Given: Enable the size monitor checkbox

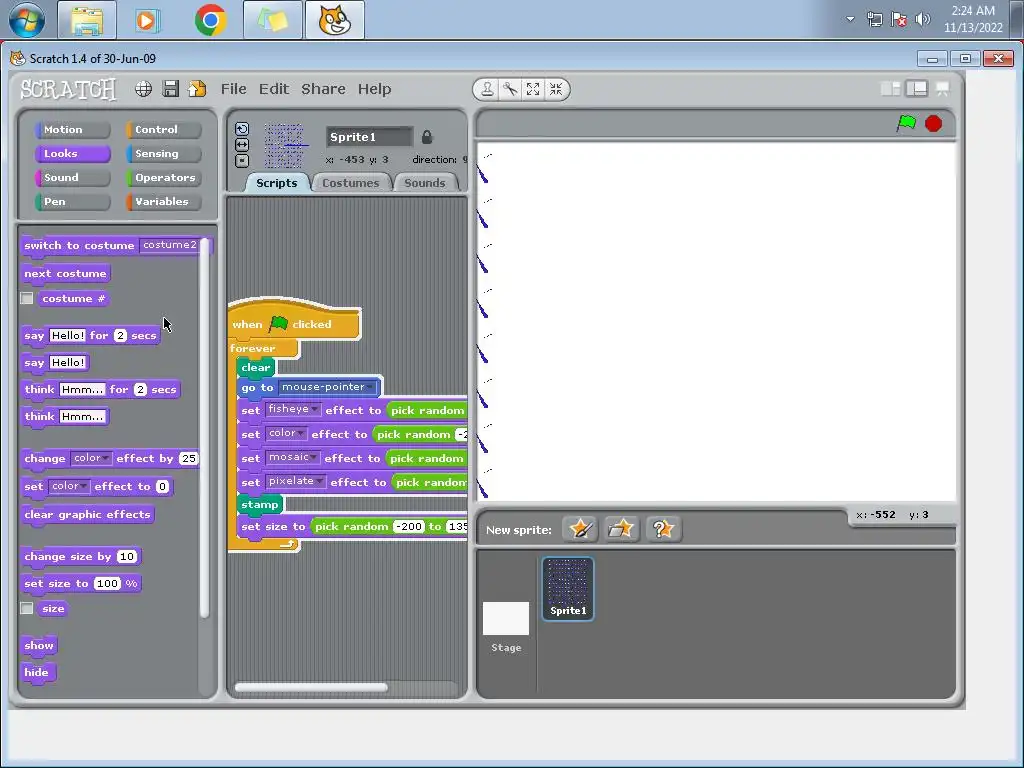Looking at the screenshot, I should [x=27, y=608].
